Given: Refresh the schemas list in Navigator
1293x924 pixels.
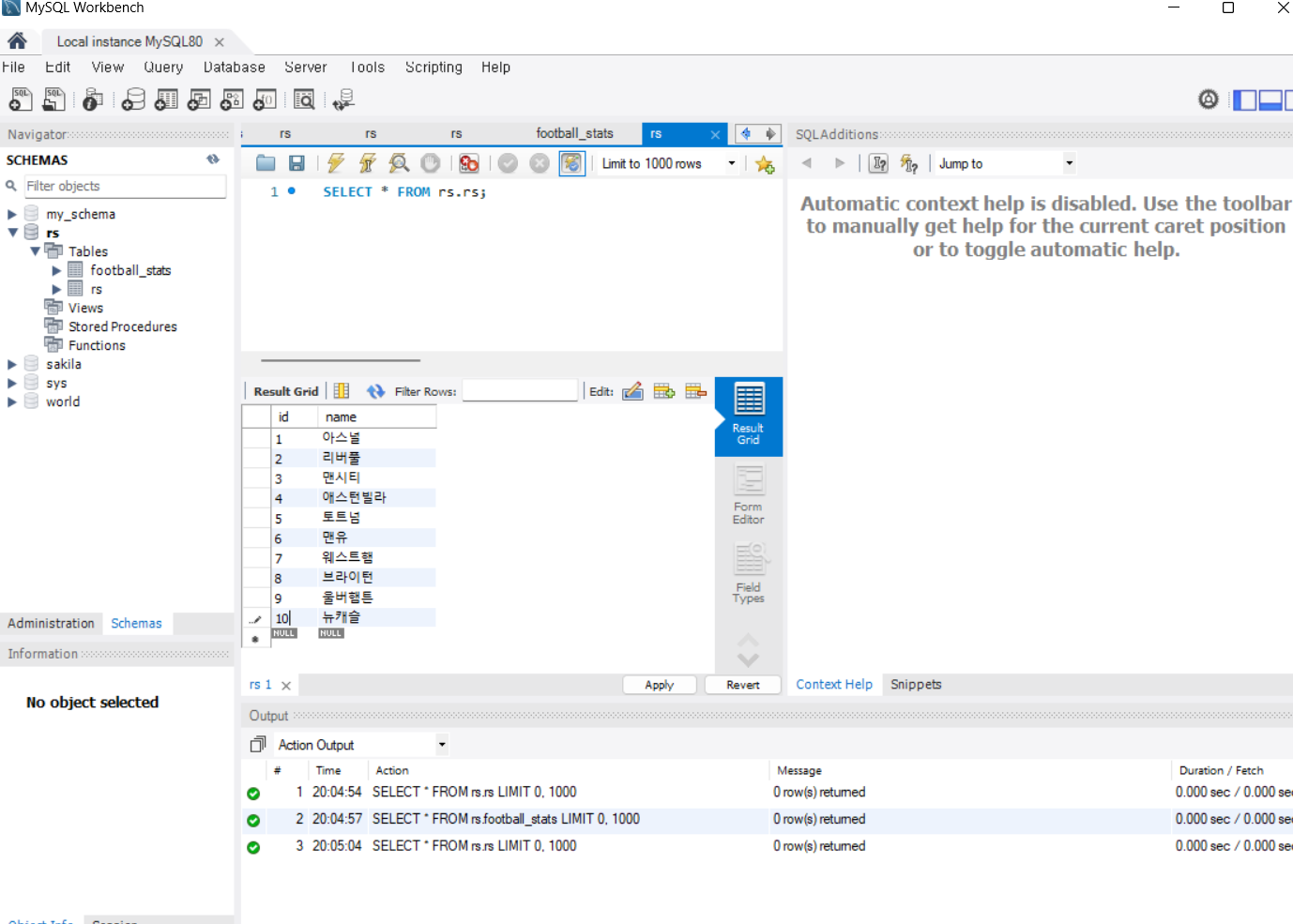Looking at the screenshot, I should [x=213, y=159].
